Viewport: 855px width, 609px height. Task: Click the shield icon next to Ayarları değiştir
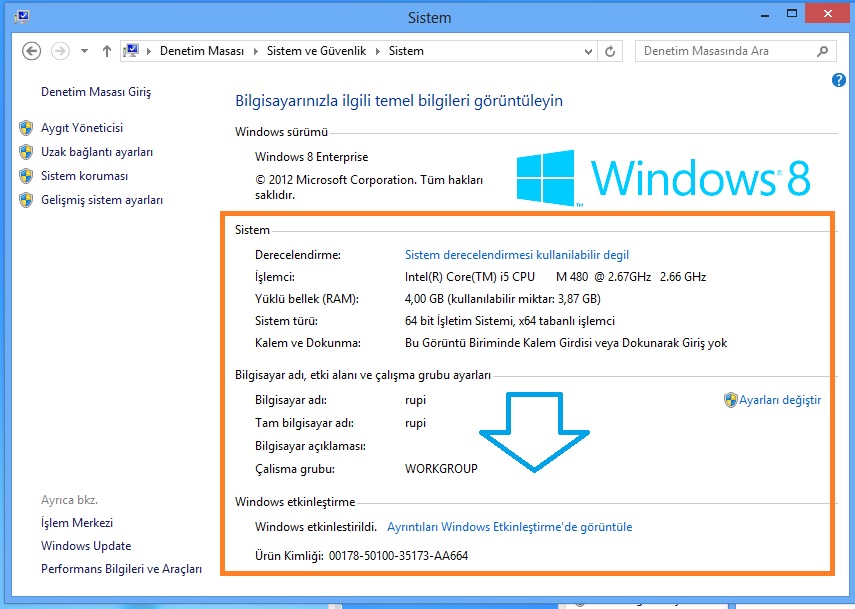[x=731, y=400]
